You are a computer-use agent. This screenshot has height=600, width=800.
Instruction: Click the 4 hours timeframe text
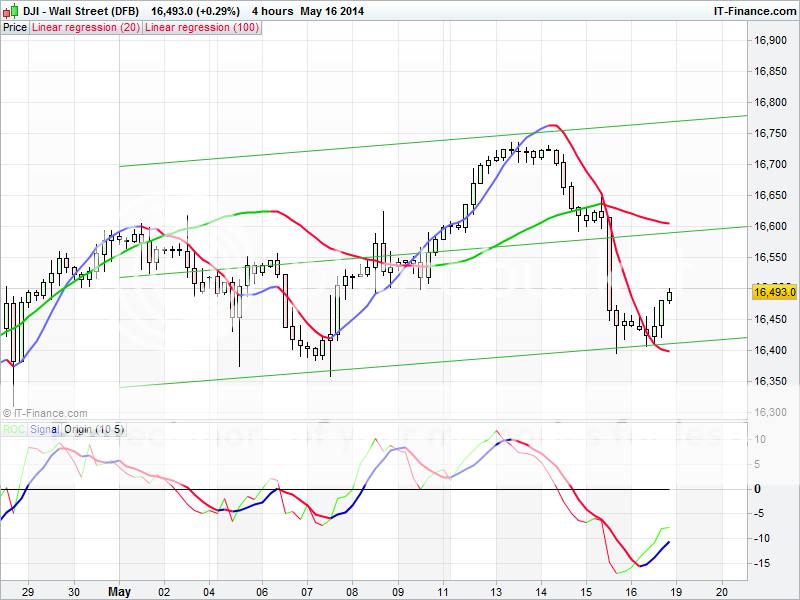pyautogui.click(x=273, y=11)
